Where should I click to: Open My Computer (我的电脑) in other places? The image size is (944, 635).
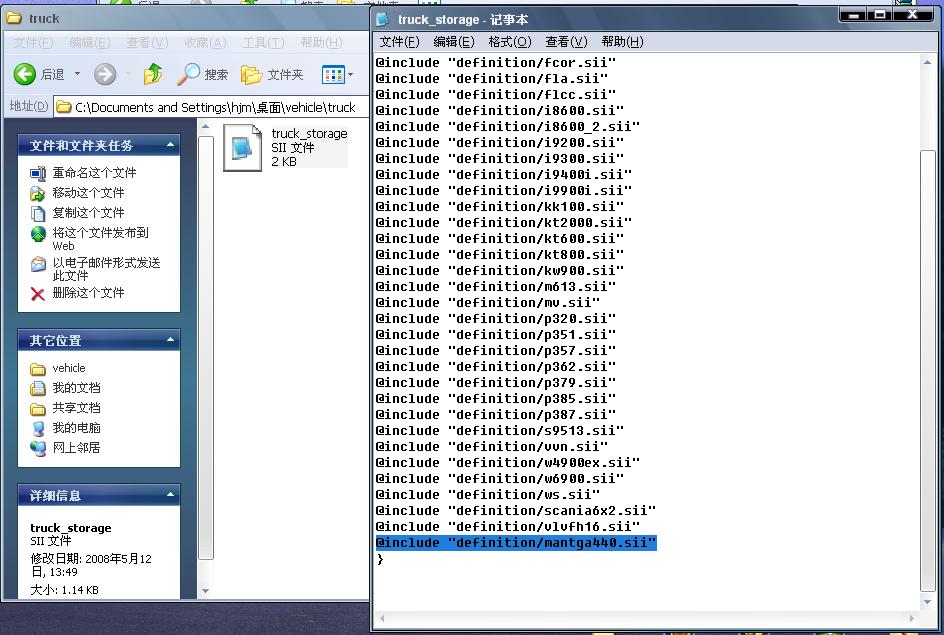[x=38, y=428]
